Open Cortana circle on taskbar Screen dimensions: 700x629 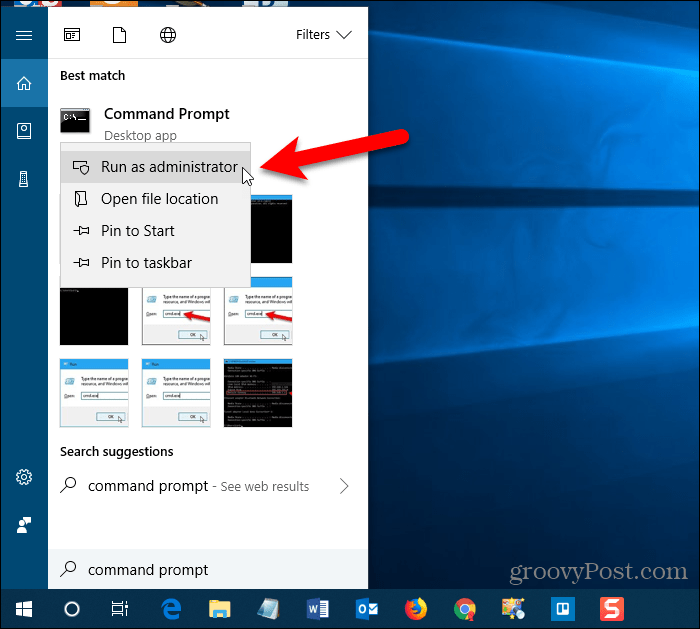[72, 609]
